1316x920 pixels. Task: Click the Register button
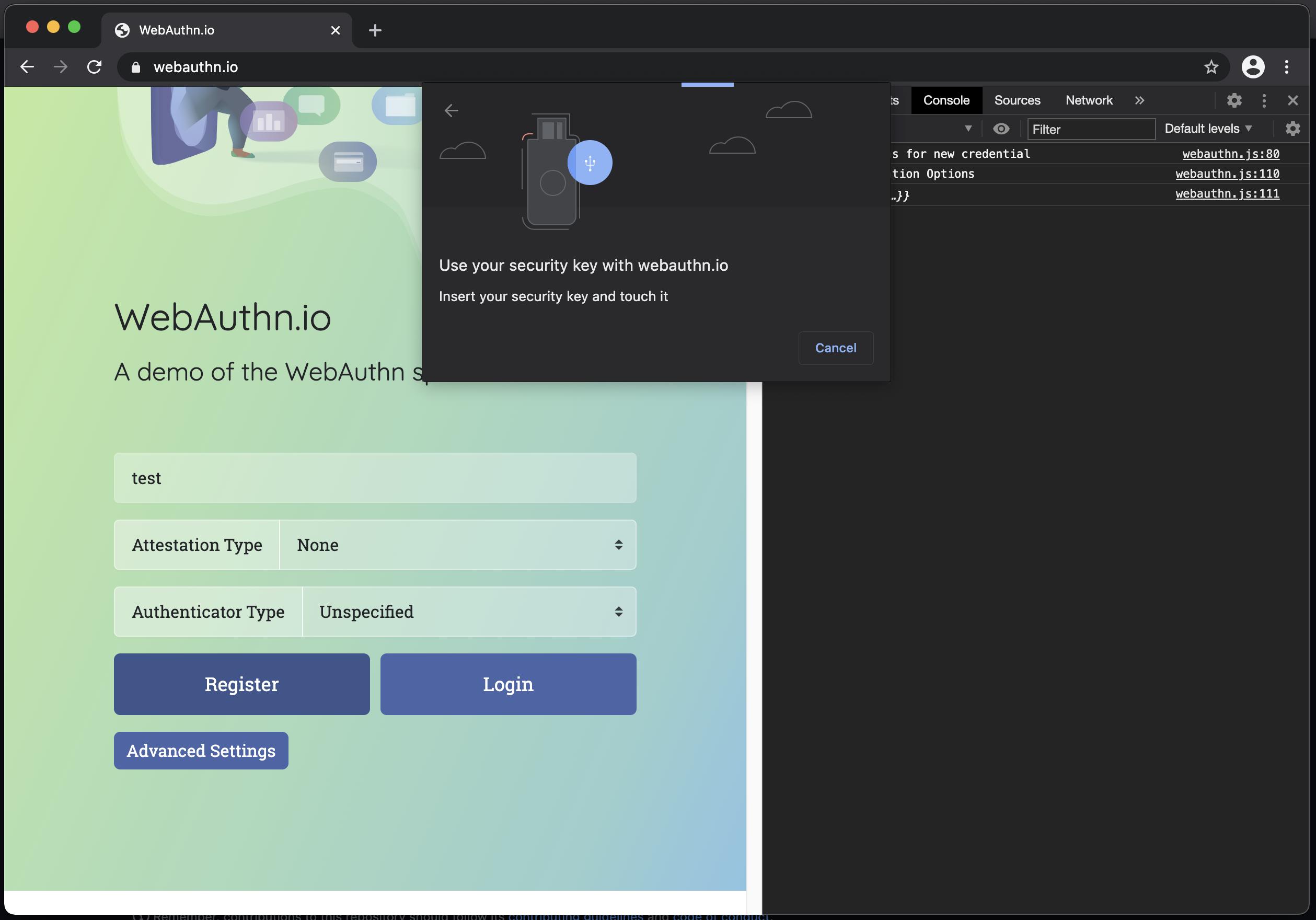click(241, 684)
